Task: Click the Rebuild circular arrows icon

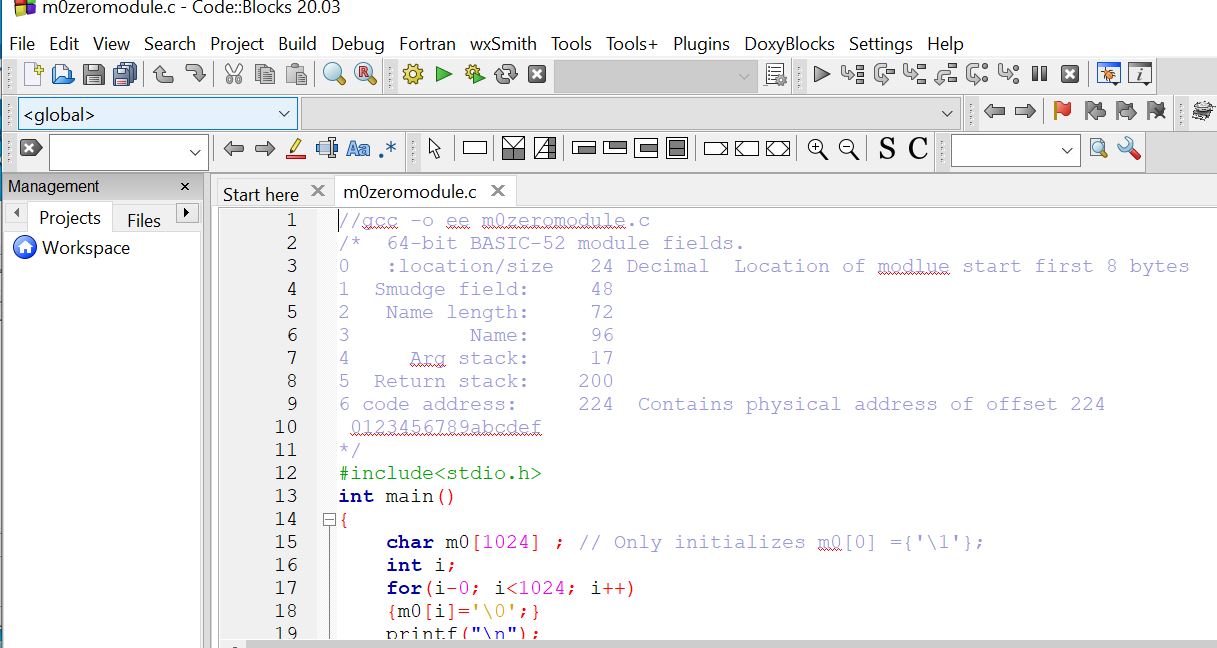Action: point(506,74)
